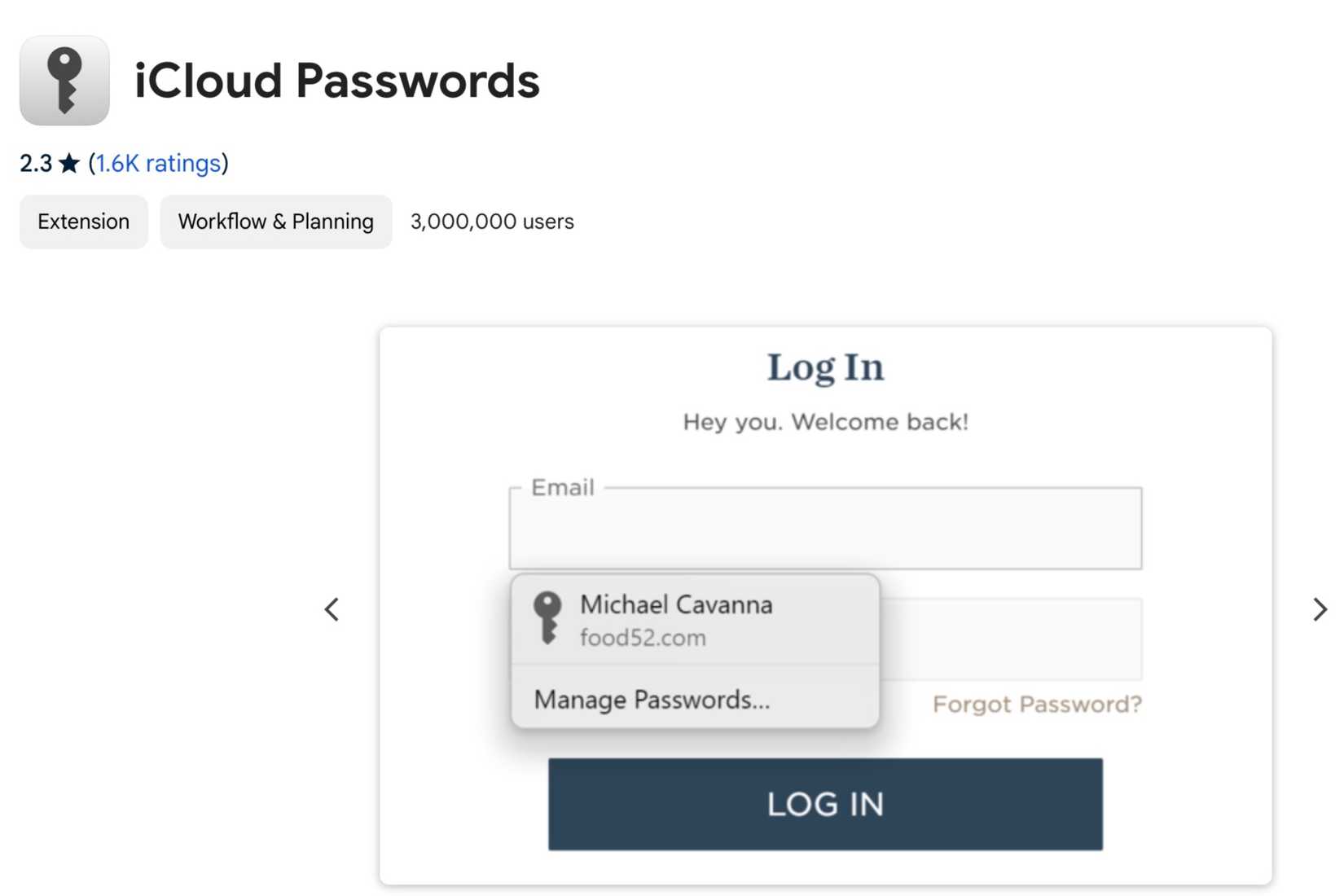This screenshot has width=1344, height=896.
Task: Click the Forgot Password? link
Action: 1038,704
